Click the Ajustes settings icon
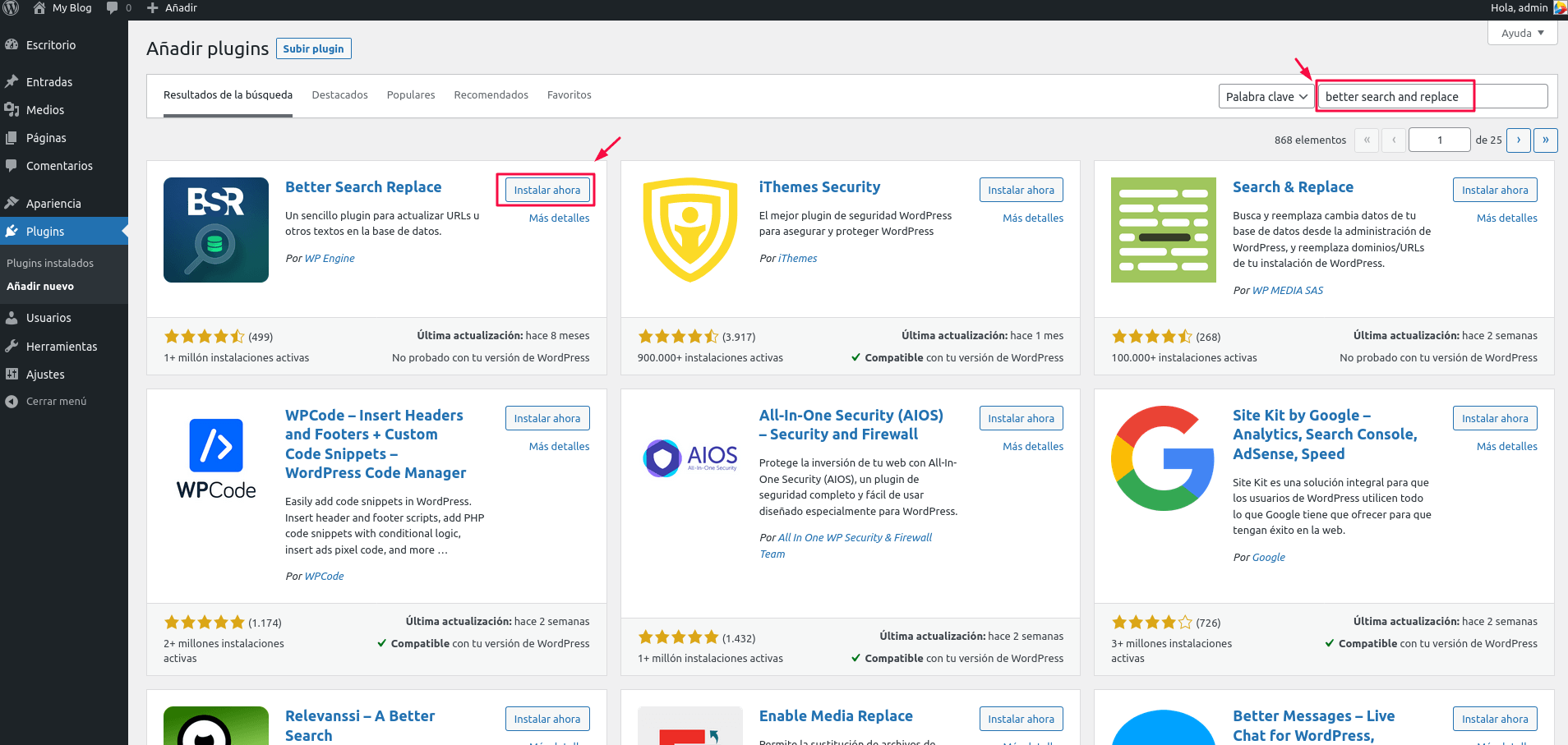Image resolution: width=1568 pixels, height=745 pixels. click(12, 374)
